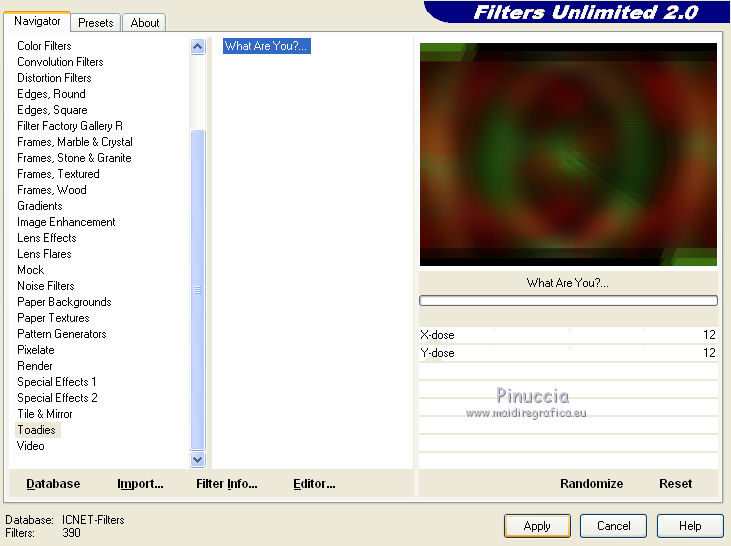Select the Video category
Viewport: 731px width, 546px height.
click(31, 446)
